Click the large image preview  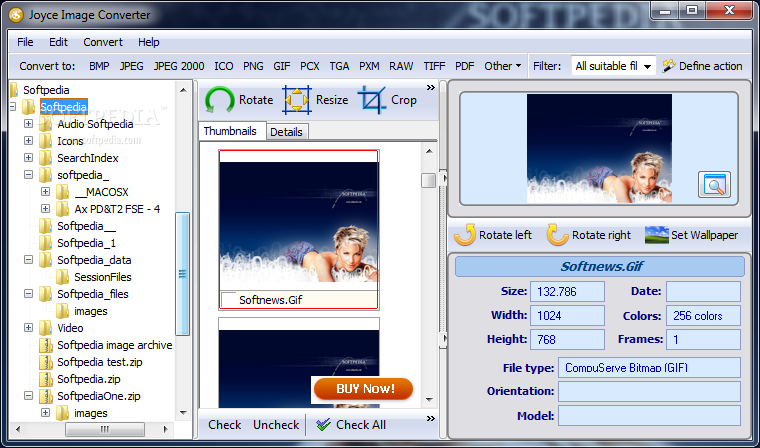click(599, 148)
